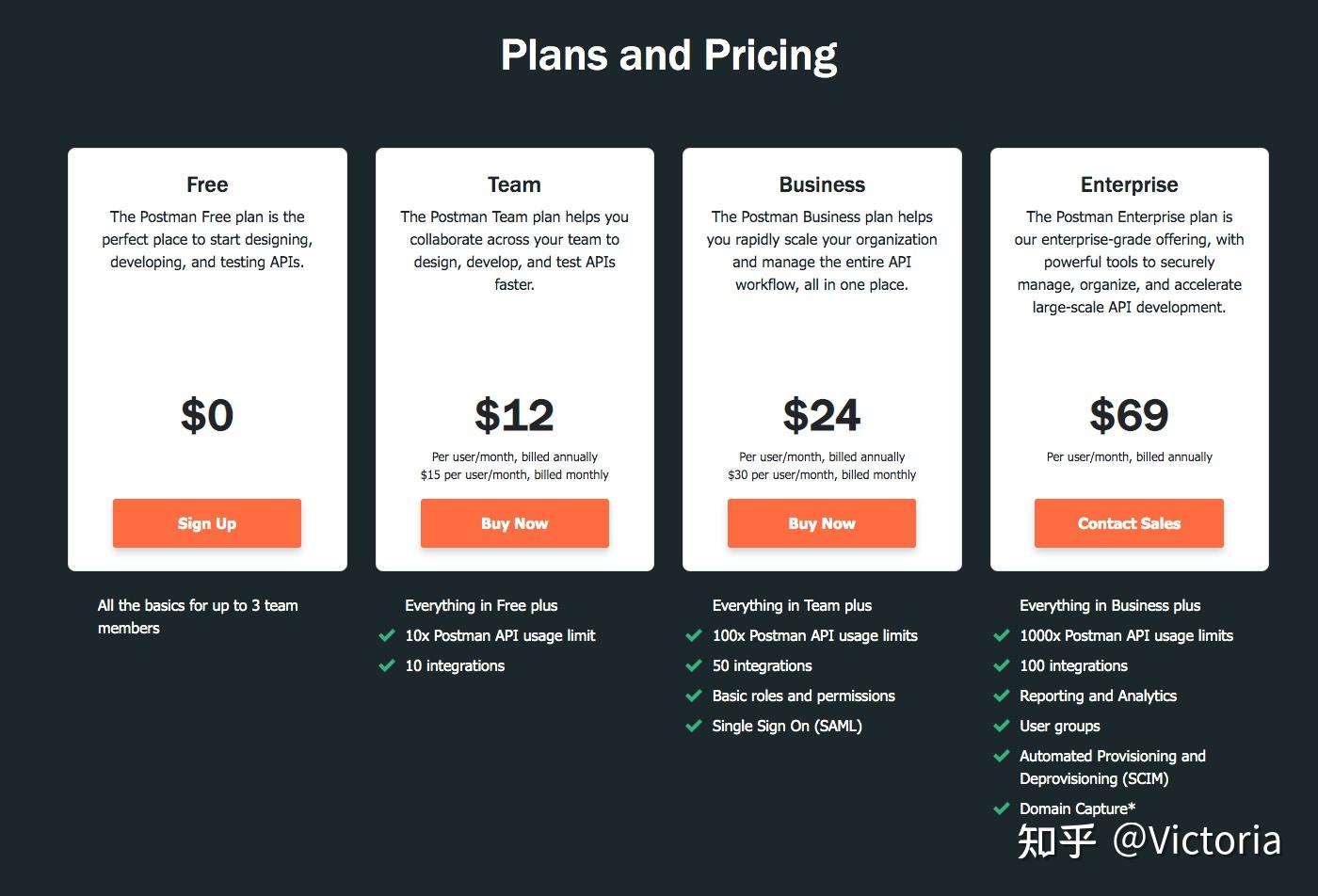This screenshot has width=1318, height=896.
Task: Select the Enterprise plan title
Action: (1129, 184)
